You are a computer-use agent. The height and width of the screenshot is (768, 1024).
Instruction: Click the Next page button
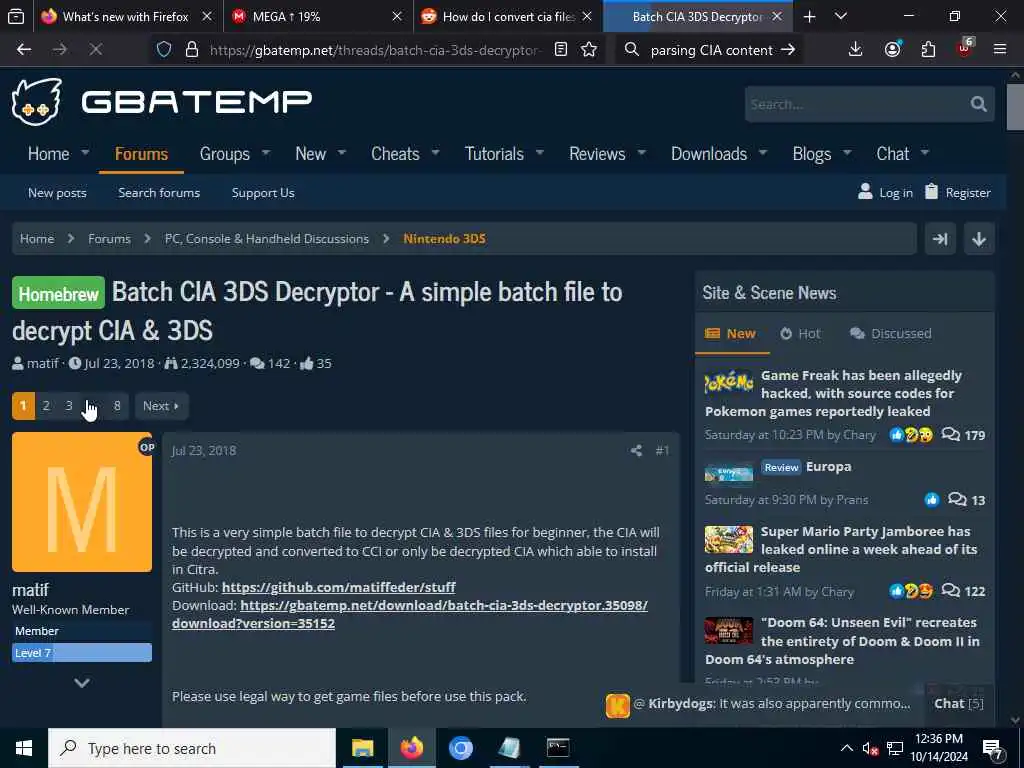pos(161,406)
